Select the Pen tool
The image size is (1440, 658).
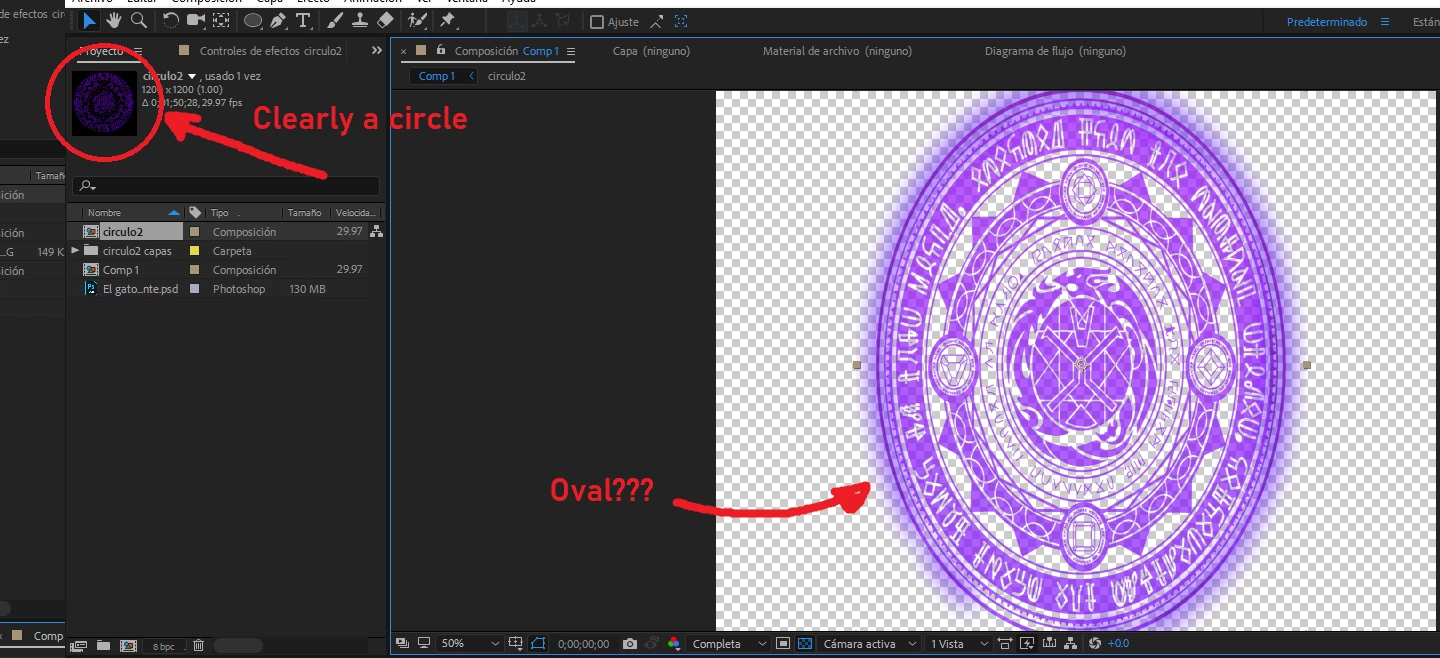pyautogui.click(x=278, y=20)
